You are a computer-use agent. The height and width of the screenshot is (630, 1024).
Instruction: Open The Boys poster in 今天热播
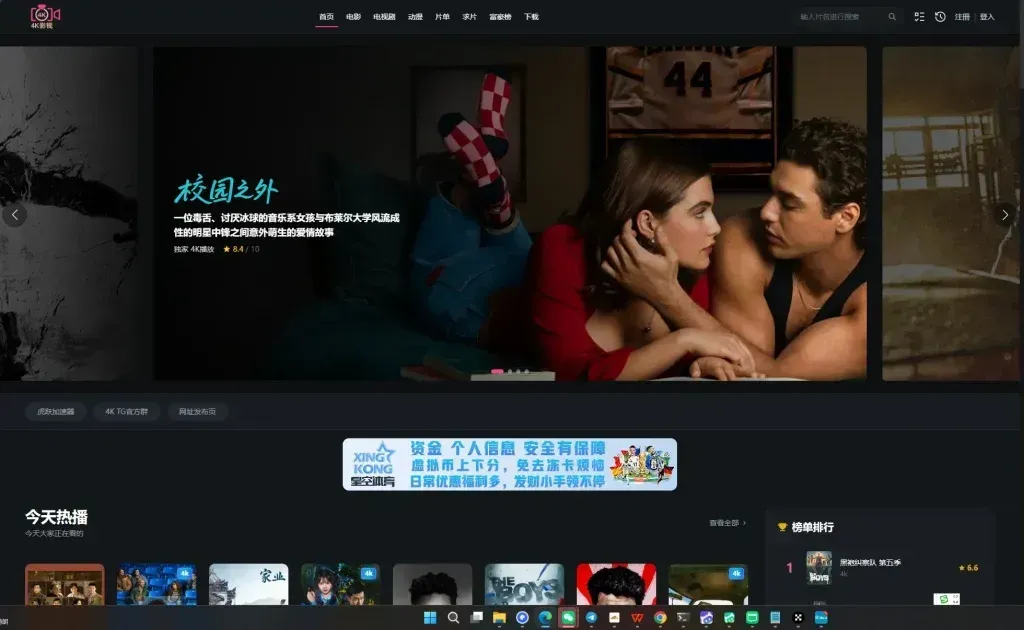[x=524, y=584]
